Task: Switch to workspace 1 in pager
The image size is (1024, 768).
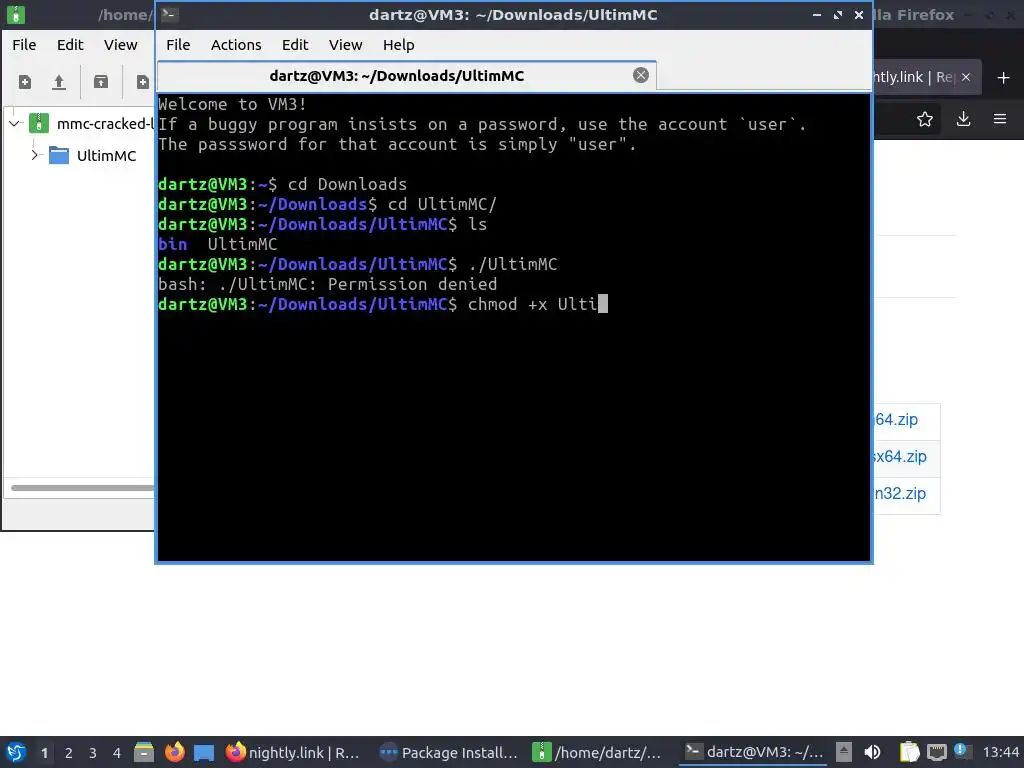Action: point(44,753)
